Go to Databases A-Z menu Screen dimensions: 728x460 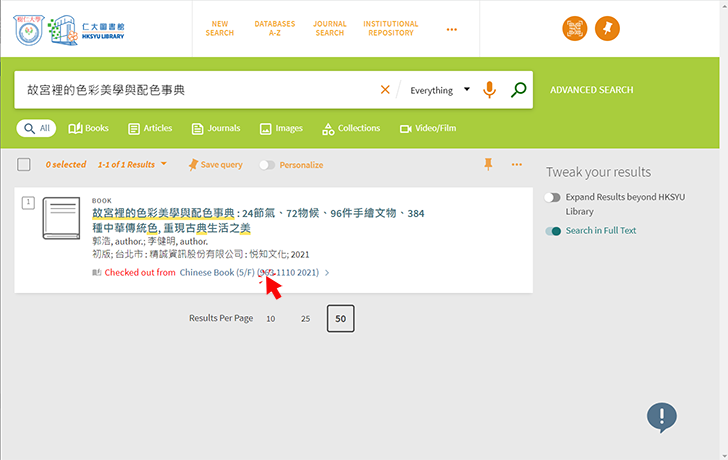coord(274,29)
